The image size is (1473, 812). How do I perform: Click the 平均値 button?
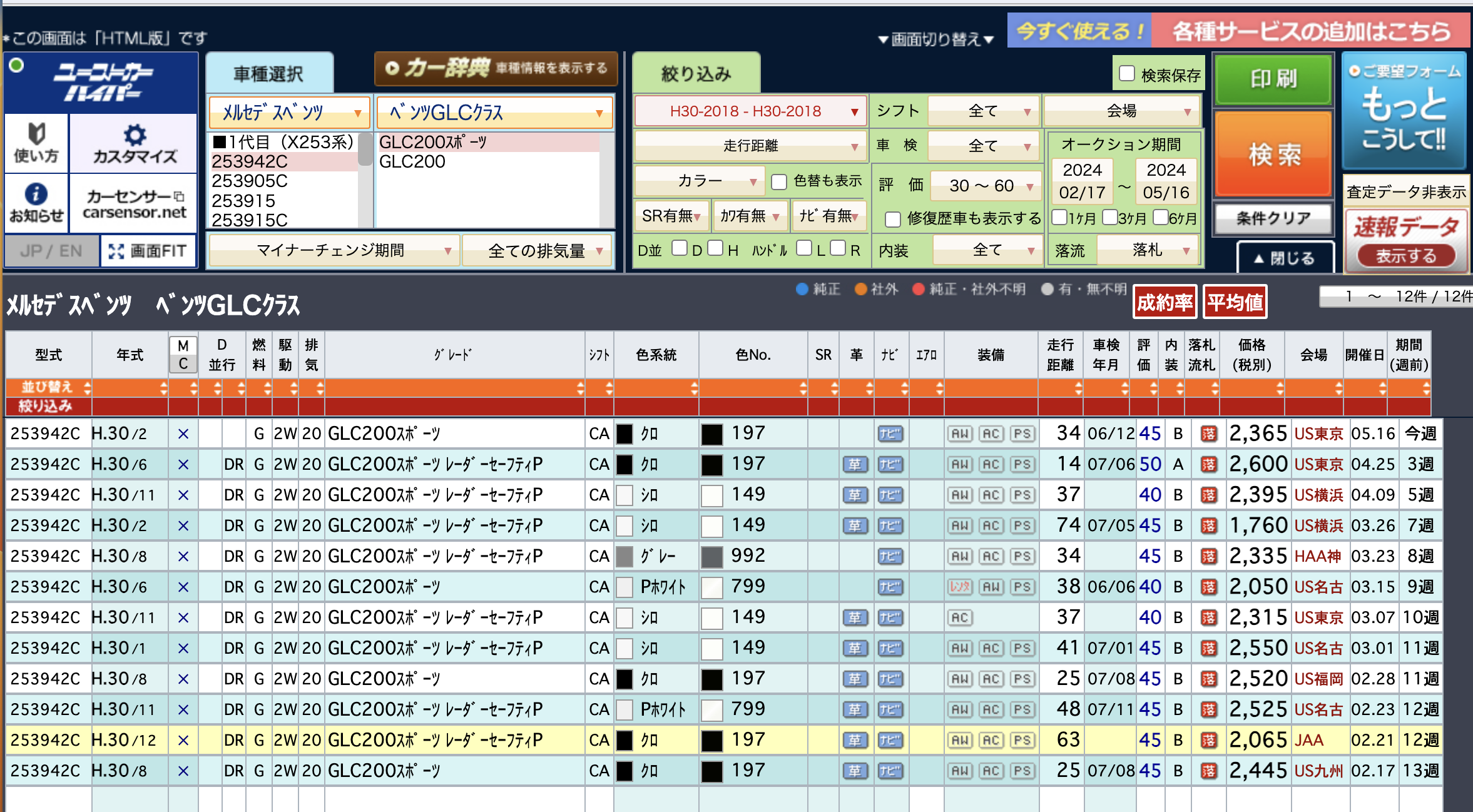pos(1235,303)
